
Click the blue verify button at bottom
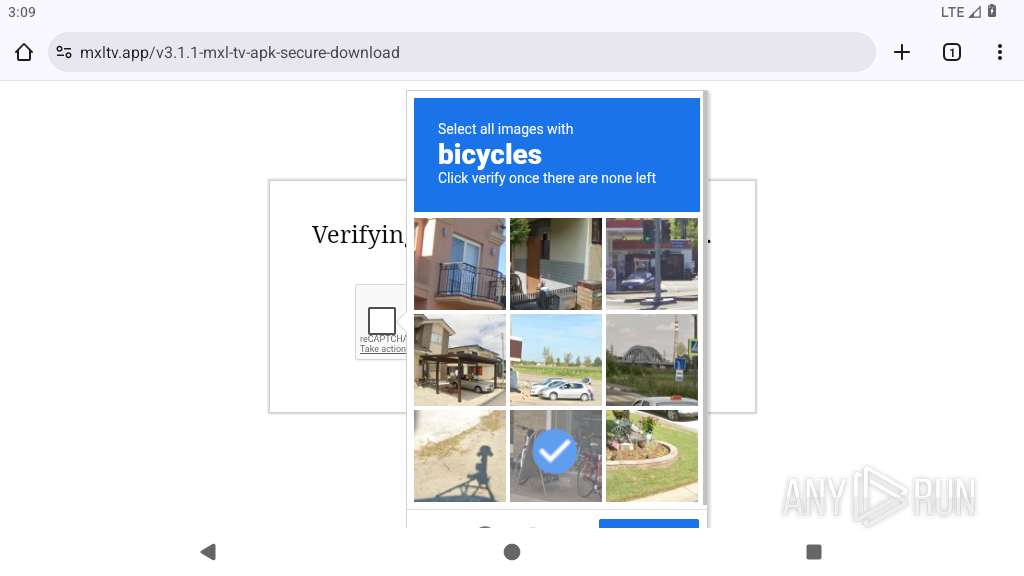[x=649, y=524]
